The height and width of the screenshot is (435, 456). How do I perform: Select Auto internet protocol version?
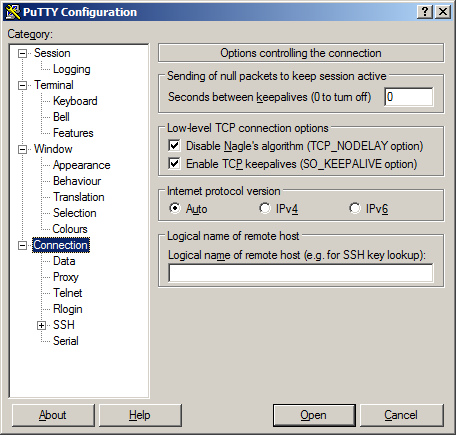(175, 208)
